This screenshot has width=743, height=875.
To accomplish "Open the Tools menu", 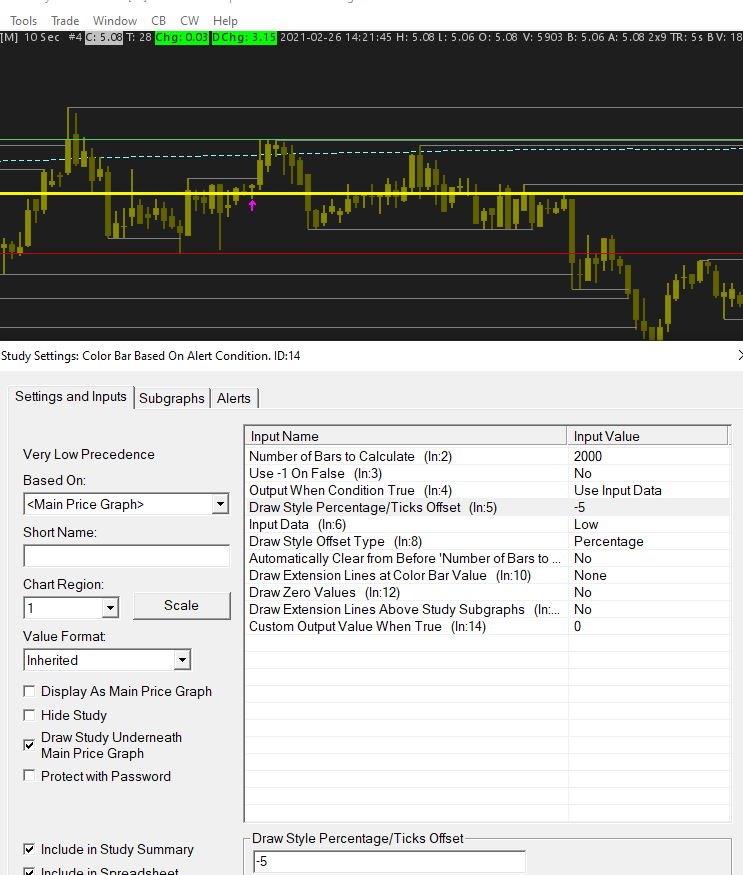I will (x=23, y=21).
